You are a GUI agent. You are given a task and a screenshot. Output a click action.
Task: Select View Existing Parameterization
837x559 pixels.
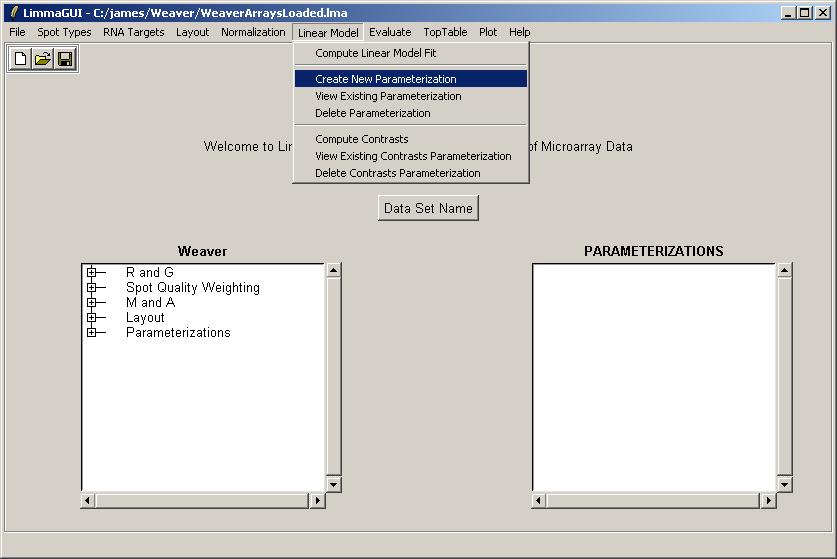[x=388, y=96]
